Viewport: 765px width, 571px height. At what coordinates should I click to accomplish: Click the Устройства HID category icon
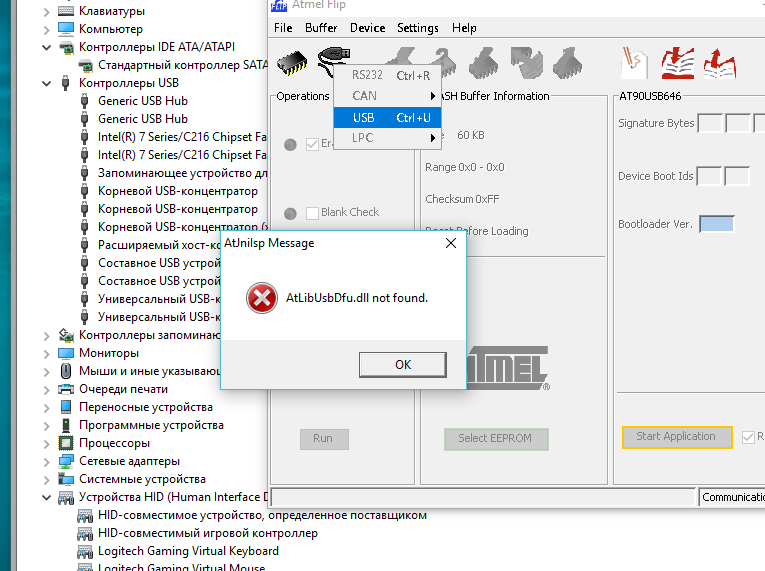[x=66, y=497]
